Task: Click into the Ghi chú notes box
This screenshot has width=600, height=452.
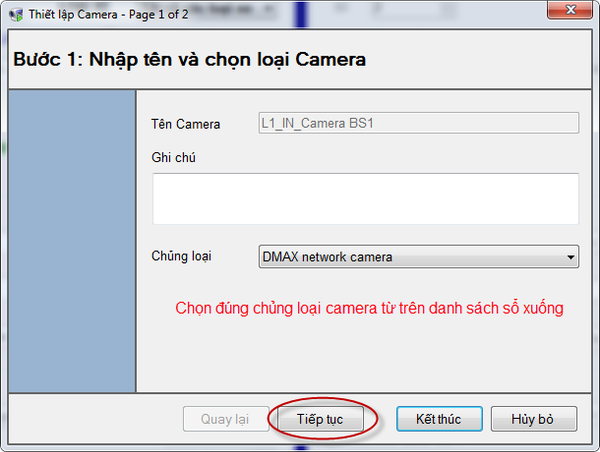Action: (x=365, y=199)
